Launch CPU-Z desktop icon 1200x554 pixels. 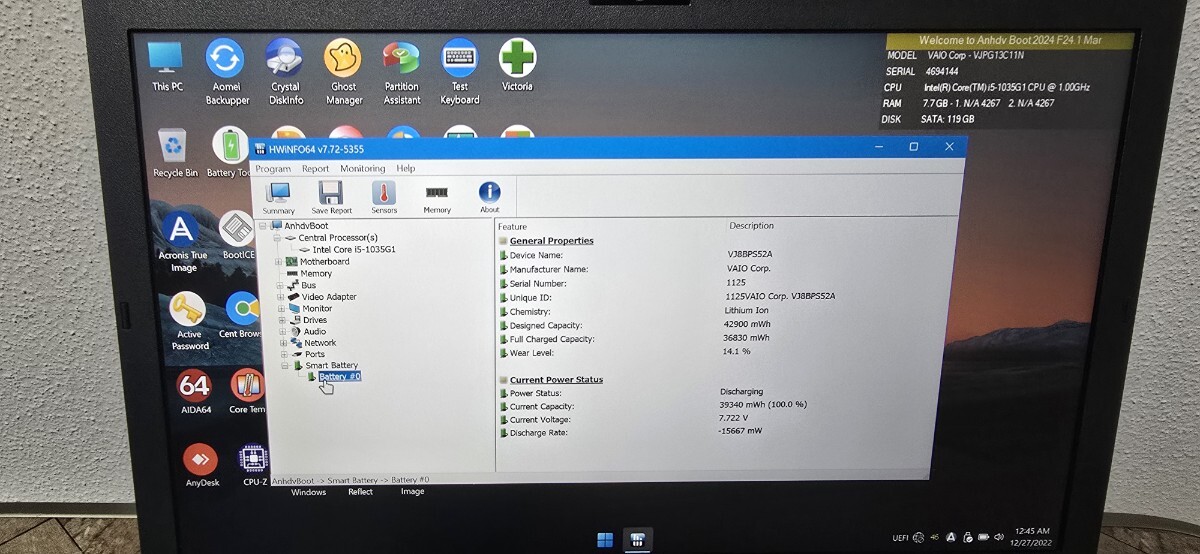coord(254,466)
